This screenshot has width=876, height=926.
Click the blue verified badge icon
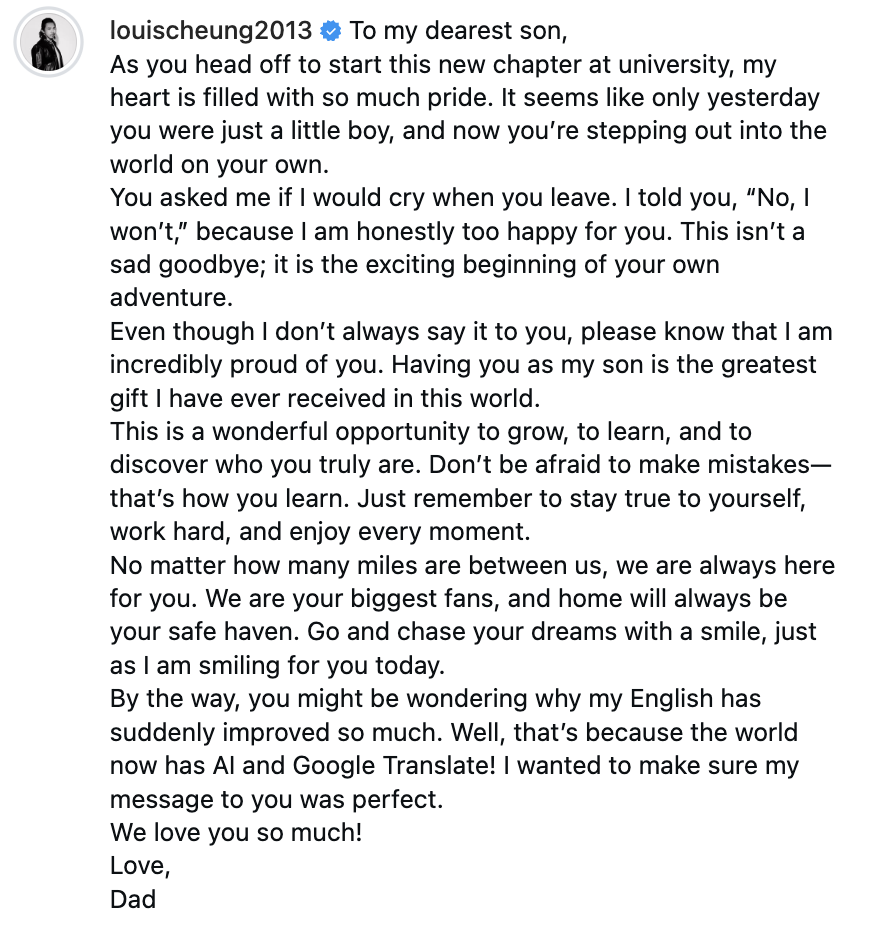click(x=330, y=32)
